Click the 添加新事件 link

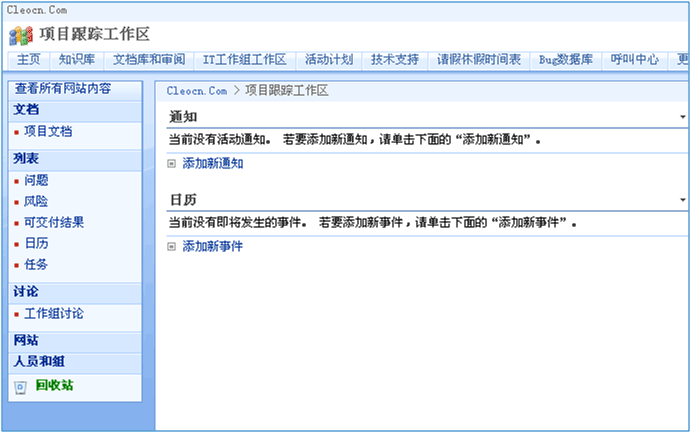pyautogui.click(x=213, y=246)
